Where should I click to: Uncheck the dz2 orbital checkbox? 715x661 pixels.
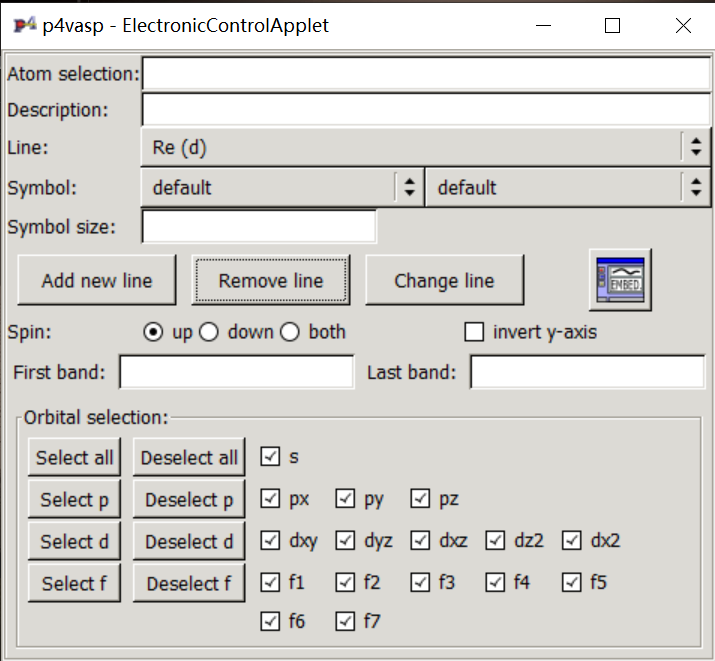click(496, 541)
